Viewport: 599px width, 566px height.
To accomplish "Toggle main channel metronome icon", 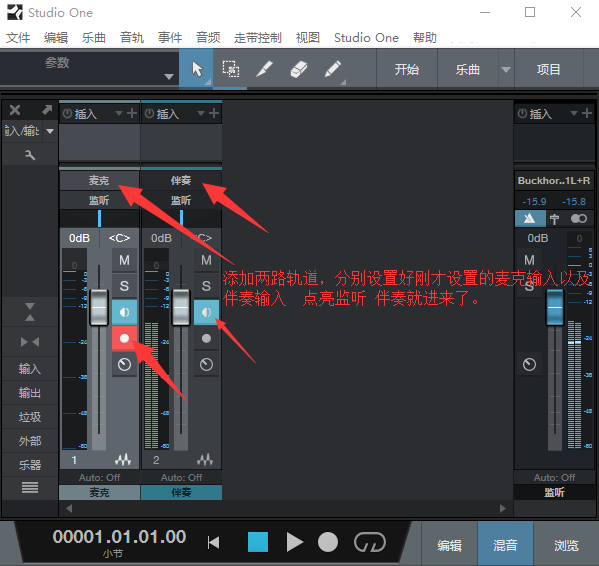I will click(530, 218).
